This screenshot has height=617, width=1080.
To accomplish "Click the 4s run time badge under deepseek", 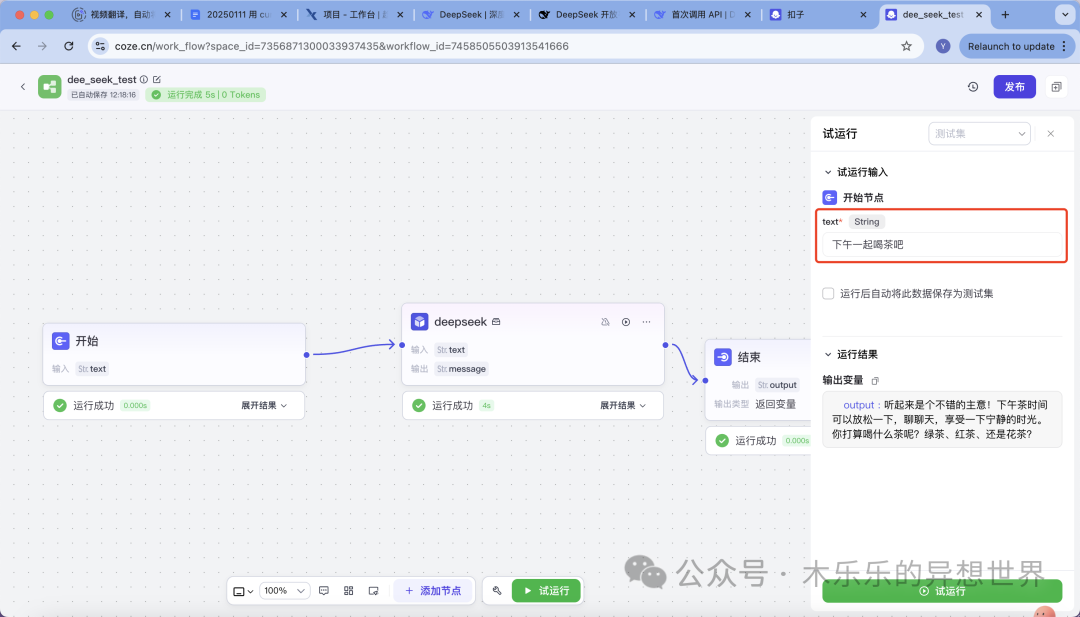I will [x=486, y=406].
